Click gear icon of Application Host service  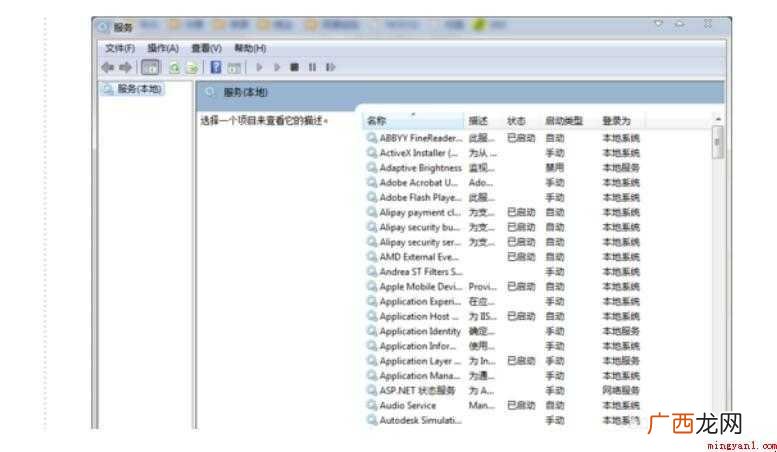click(x=372, y=316)
